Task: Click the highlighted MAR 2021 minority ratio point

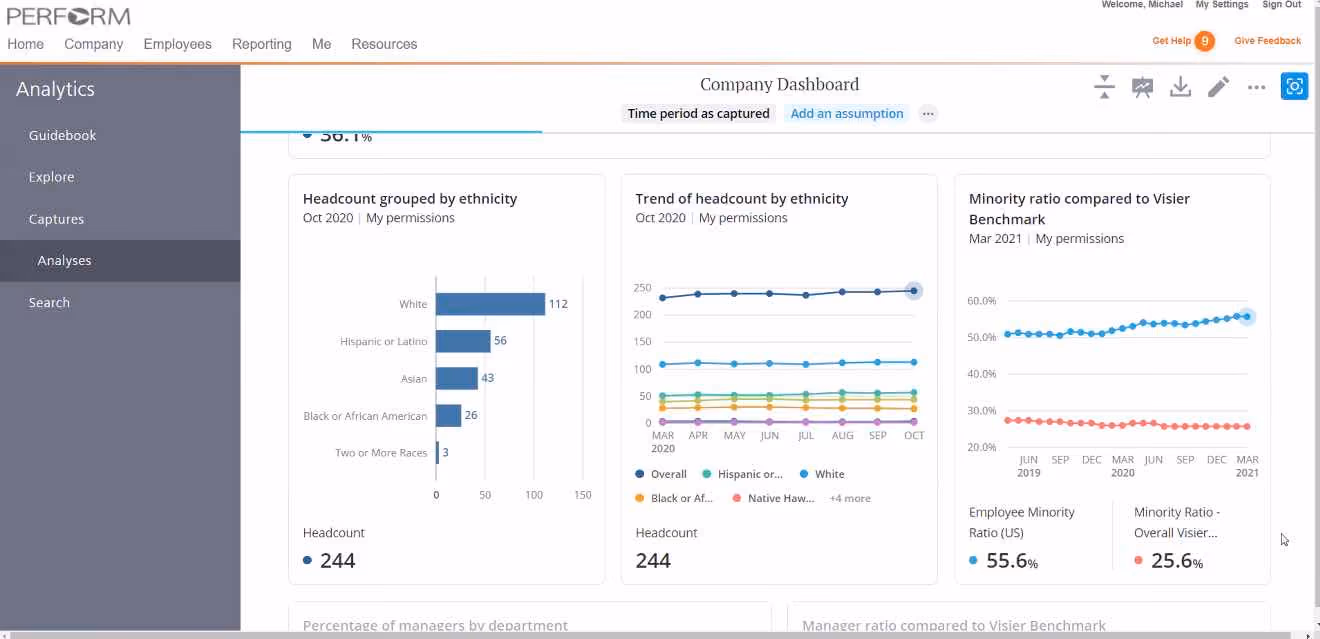Action: 1246,316
